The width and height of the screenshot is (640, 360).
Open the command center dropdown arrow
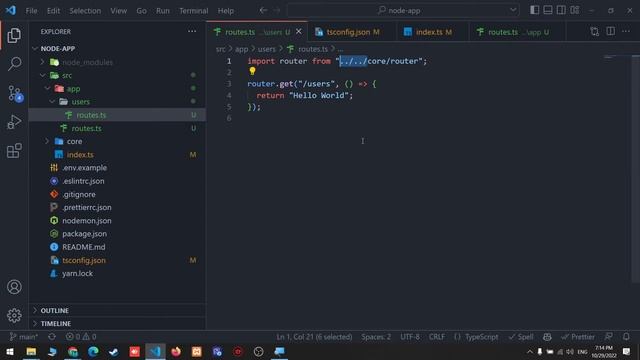coord(513,10)
